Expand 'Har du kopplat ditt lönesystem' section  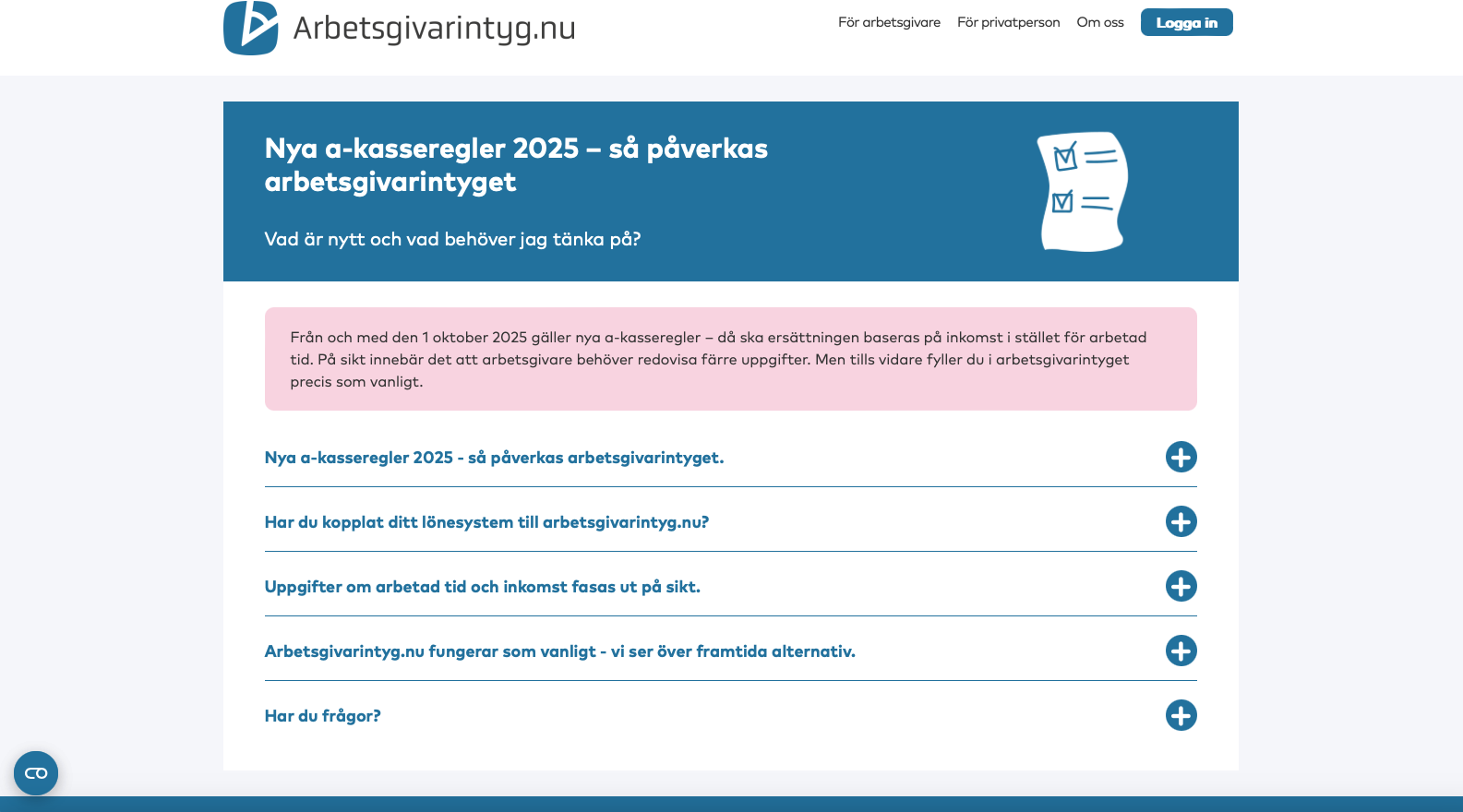(x=486, y=522)
